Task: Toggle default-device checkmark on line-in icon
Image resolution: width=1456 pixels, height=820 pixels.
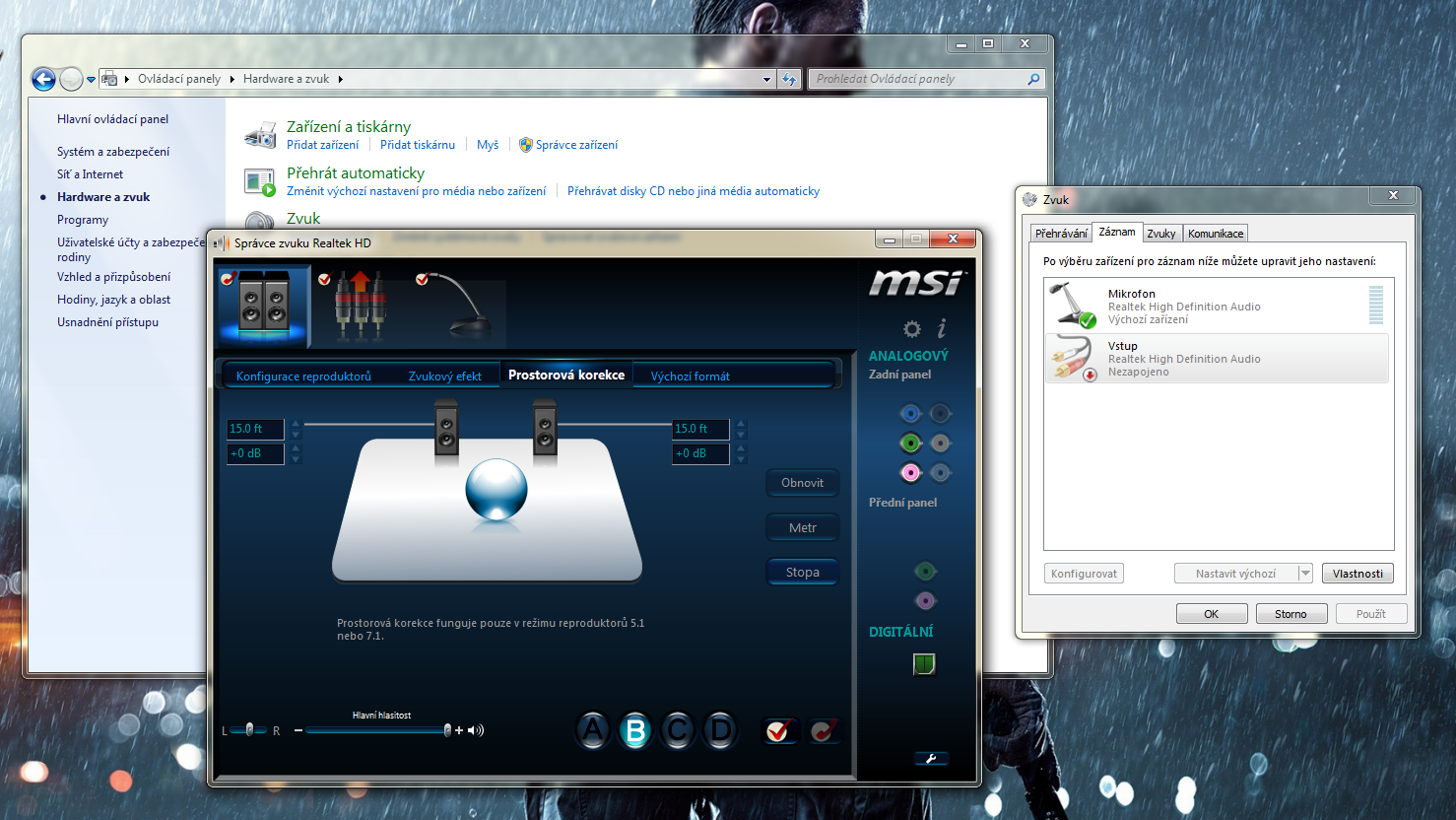Action: coord(324,279)
